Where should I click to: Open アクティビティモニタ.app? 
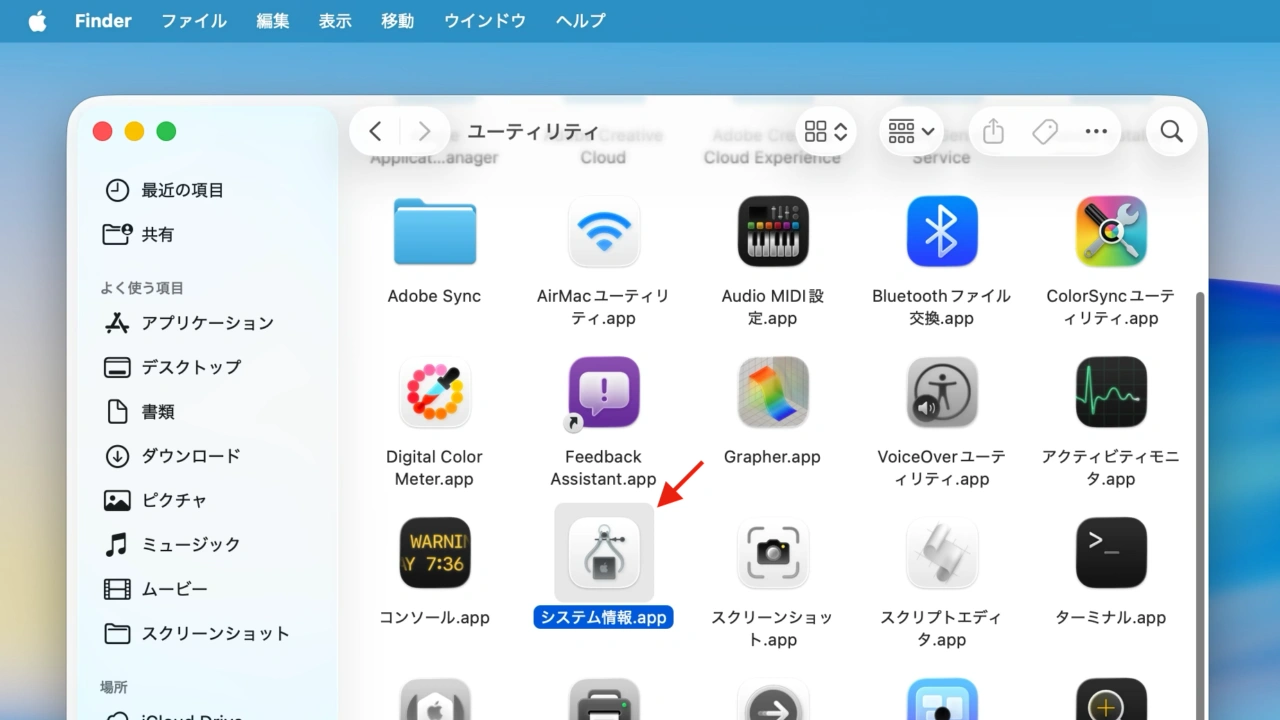tap(1110, 392)
